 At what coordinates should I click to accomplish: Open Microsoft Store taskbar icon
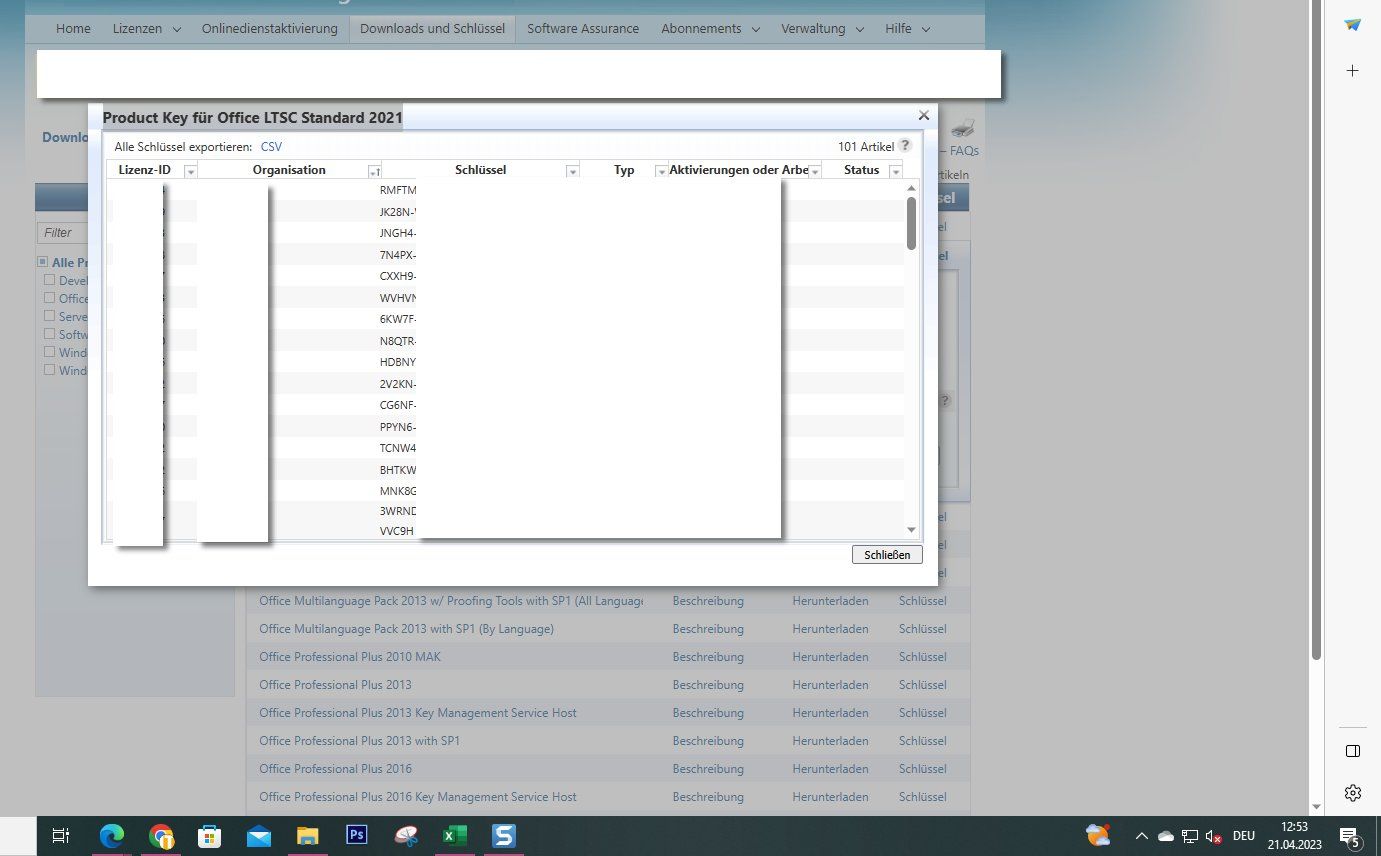tap(209, 836)
